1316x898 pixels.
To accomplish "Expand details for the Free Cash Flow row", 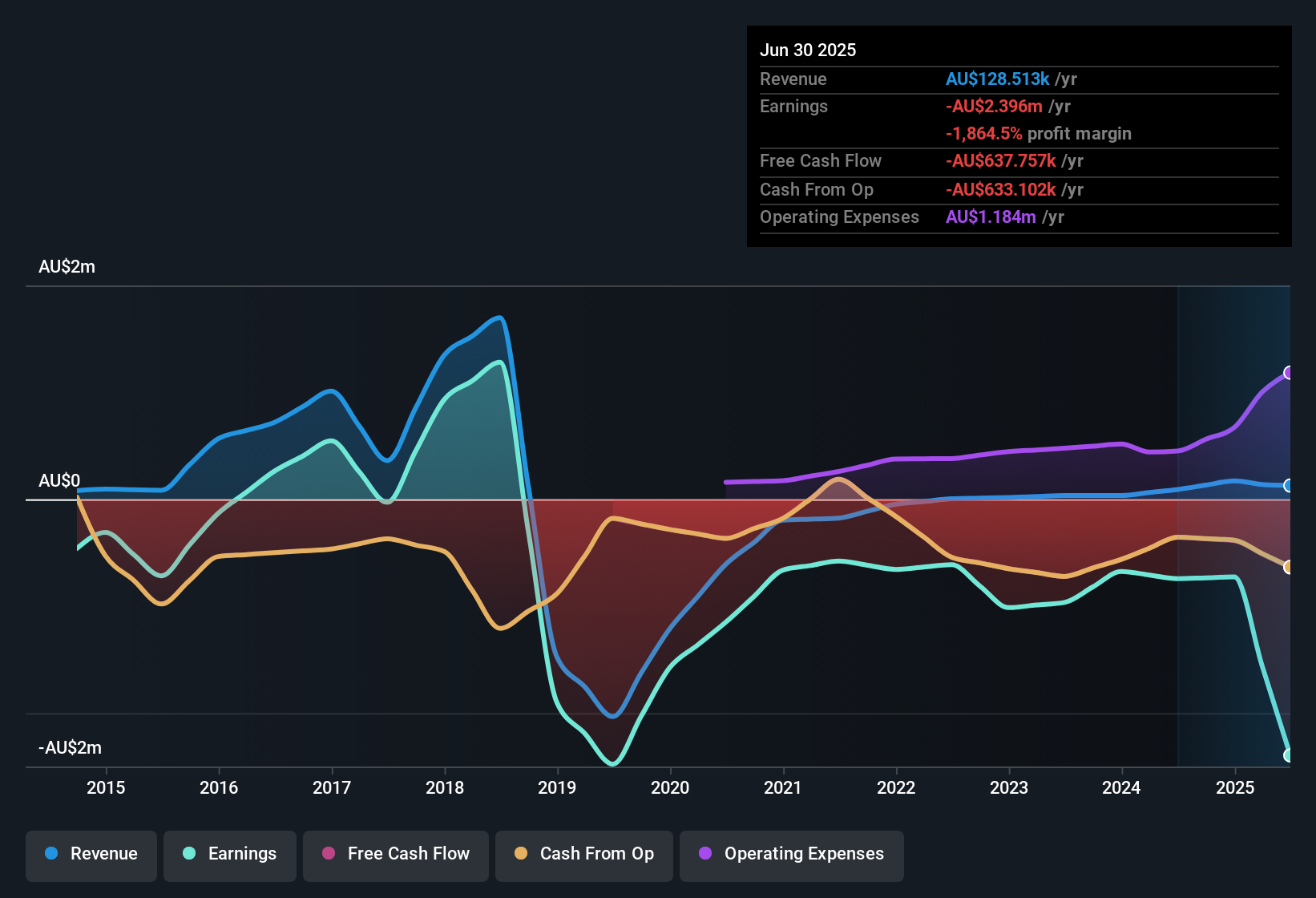I will coord(821,161).
